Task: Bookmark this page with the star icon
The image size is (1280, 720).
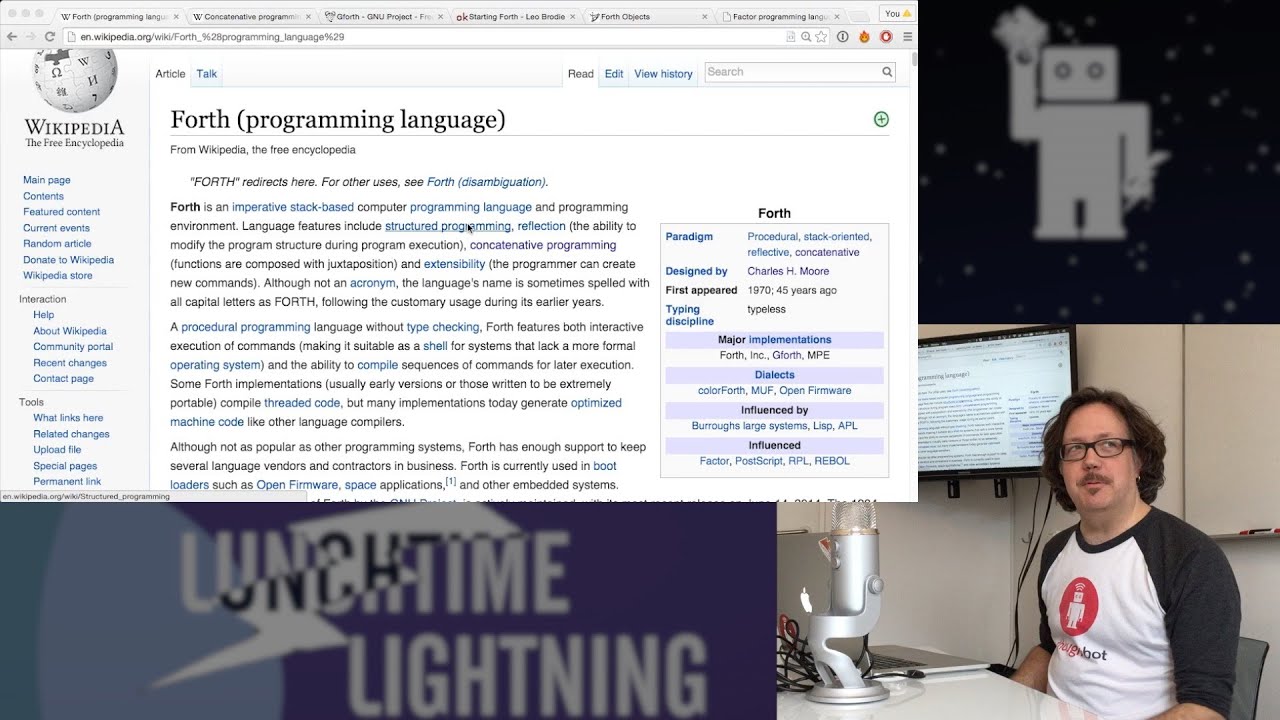Action: pyautogui.click(x=821, y=36)
